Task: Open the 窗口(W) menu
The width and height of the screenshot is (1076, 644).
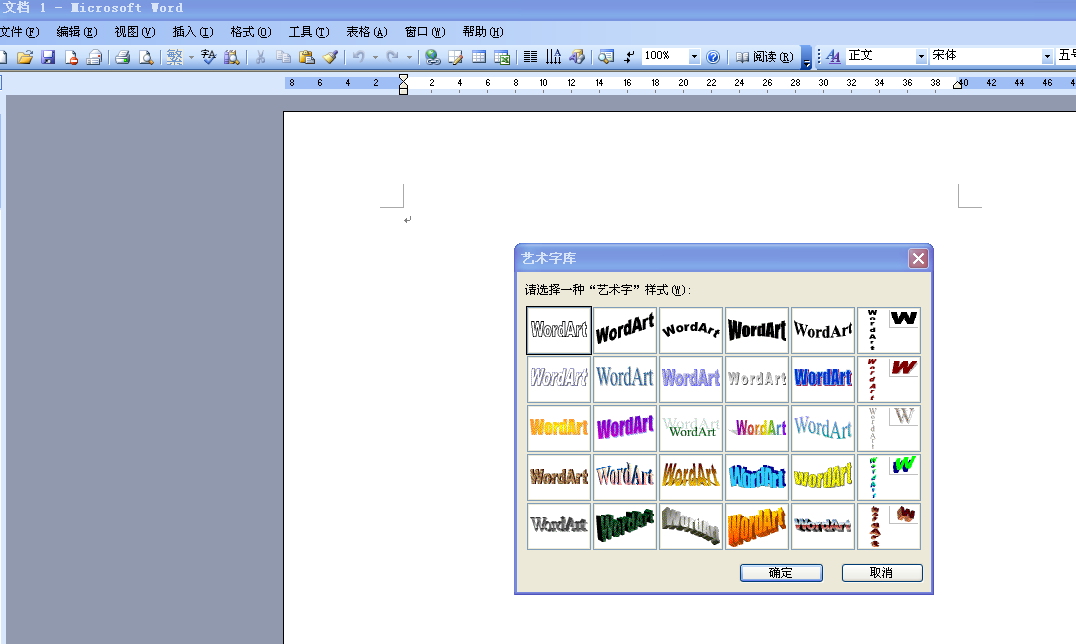Action: click(425, 32)
